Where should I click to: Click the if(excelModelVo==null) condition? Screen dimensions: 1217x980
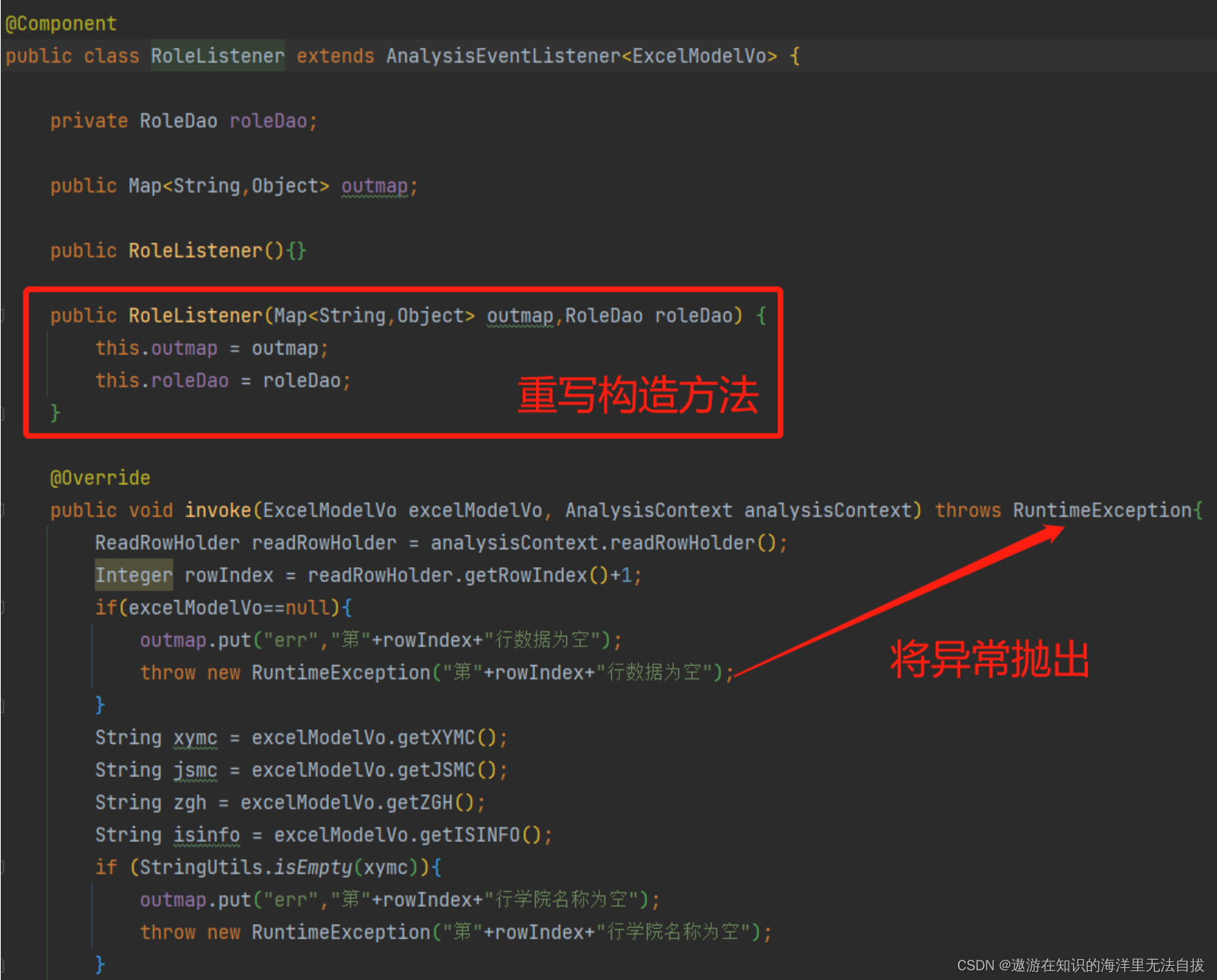coord(223,608)
